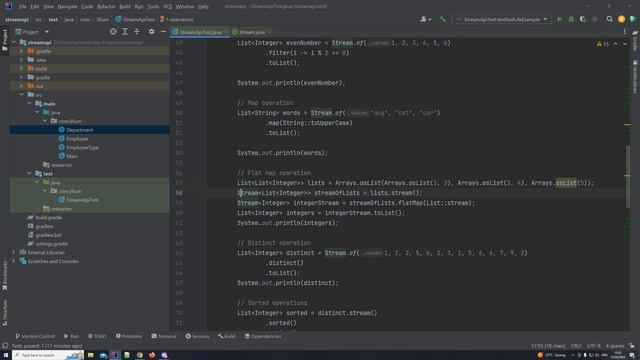Open the VCS menu
Screen dimensions: 640x360
tap(167, 7)
